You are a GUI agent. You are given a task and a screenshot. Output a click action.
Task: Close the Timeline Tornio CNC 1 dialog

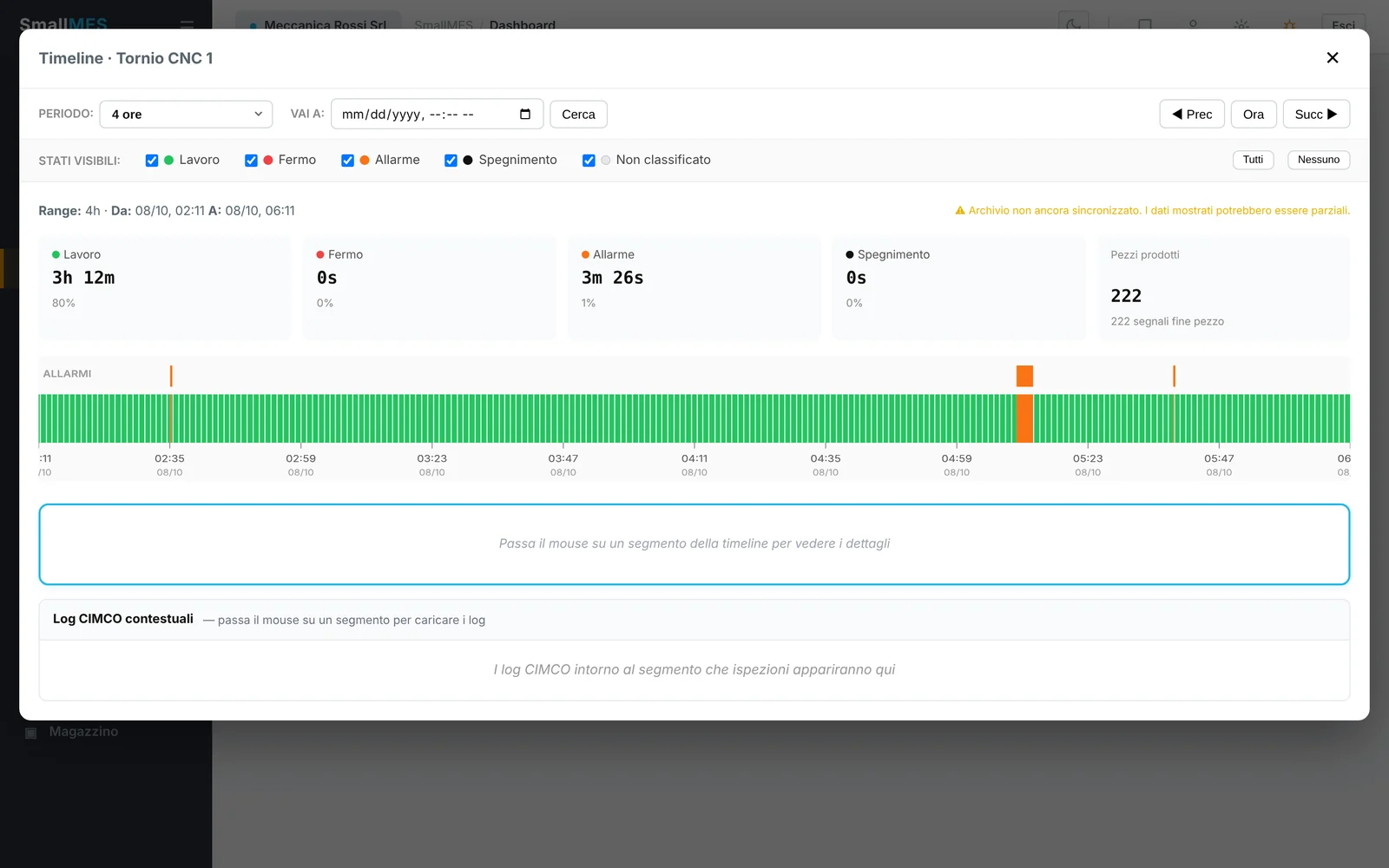(1333, 58)
